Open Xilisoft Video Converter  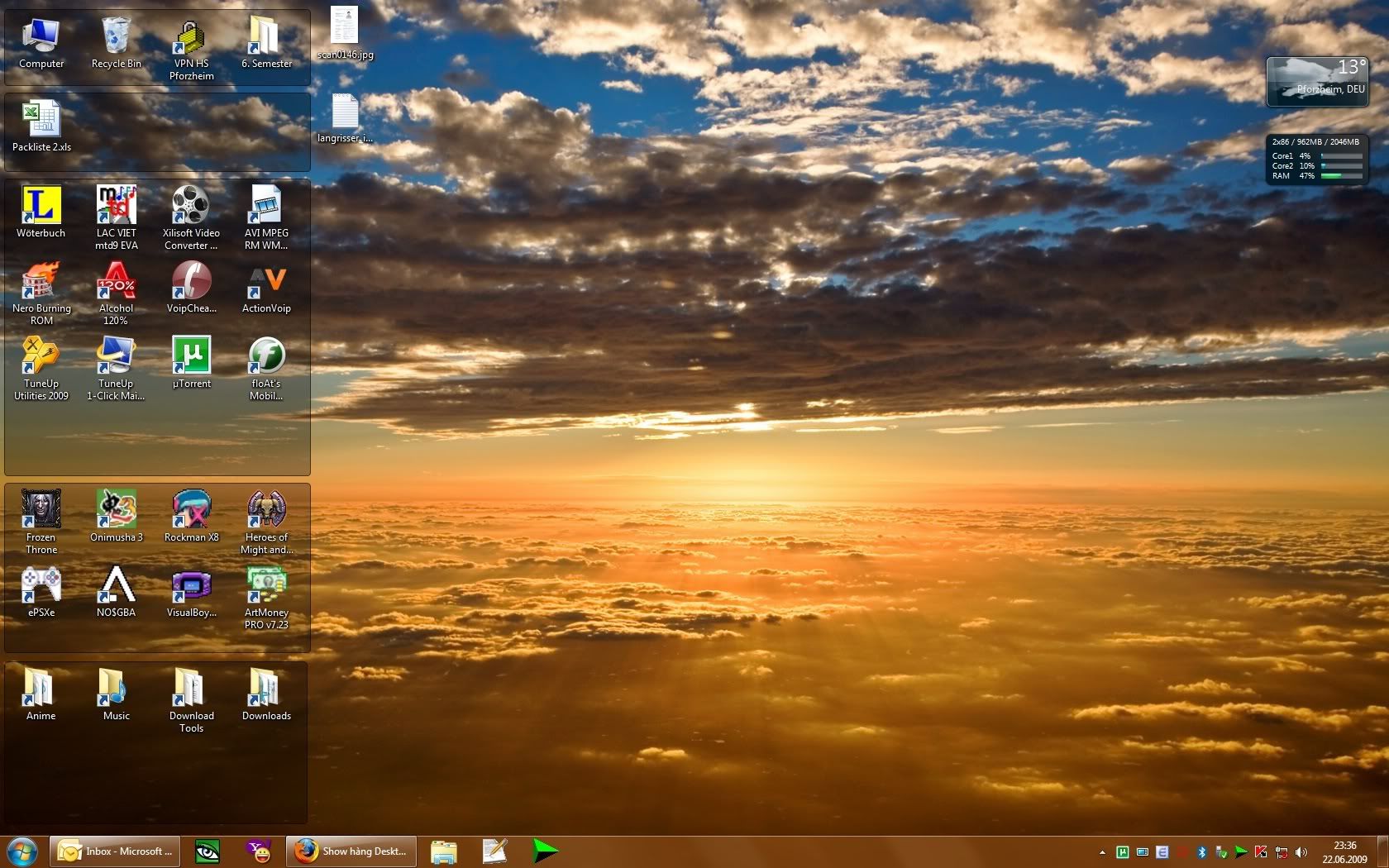coord(191,217)
